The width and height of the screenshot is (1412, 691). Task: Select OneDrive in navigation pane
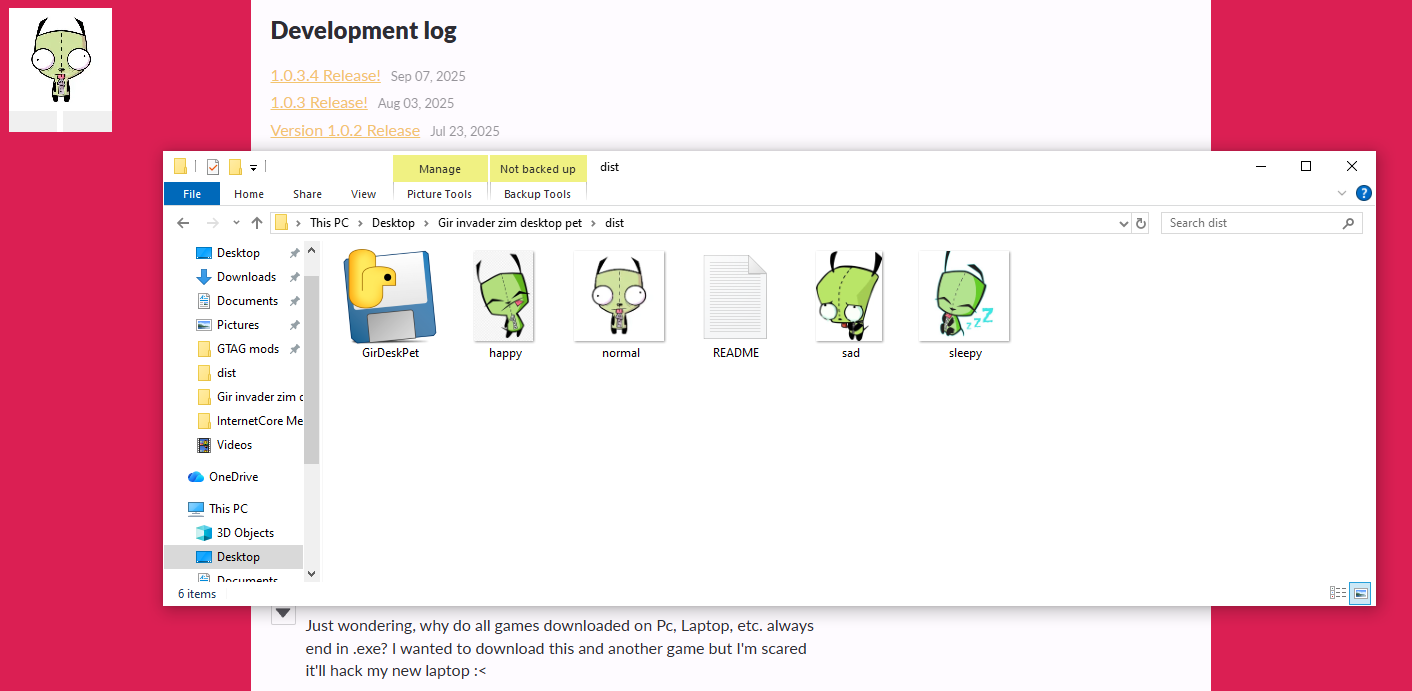[x=233, y=477]
